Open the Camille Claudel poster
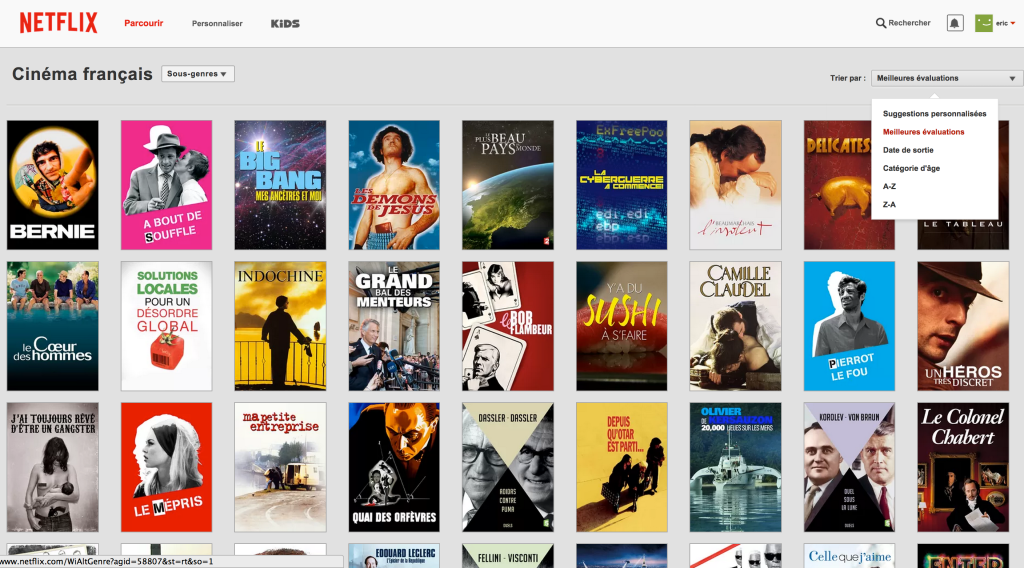 click(x=735, y=326)
